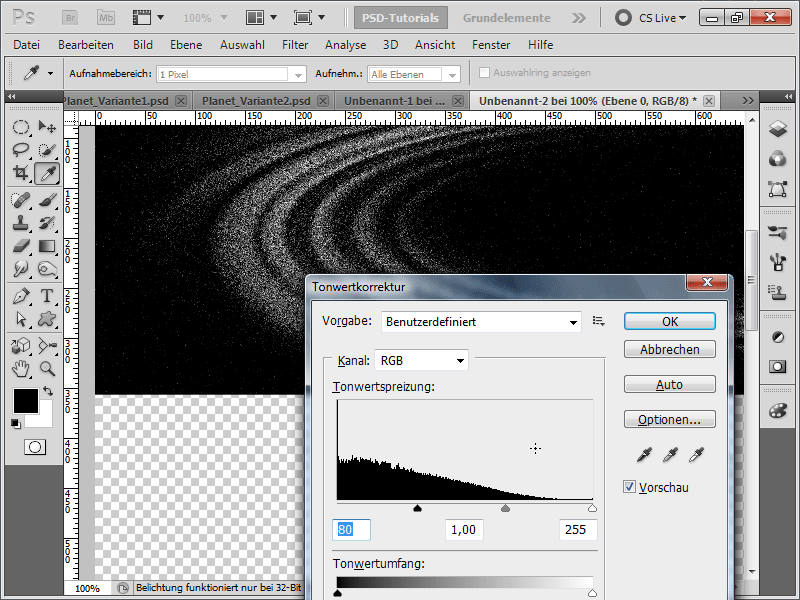Open the CS Live dropdown
Image resolution: width=800 pixels, height=600 pixels.
pyautogui.click(x=662, y=18)
